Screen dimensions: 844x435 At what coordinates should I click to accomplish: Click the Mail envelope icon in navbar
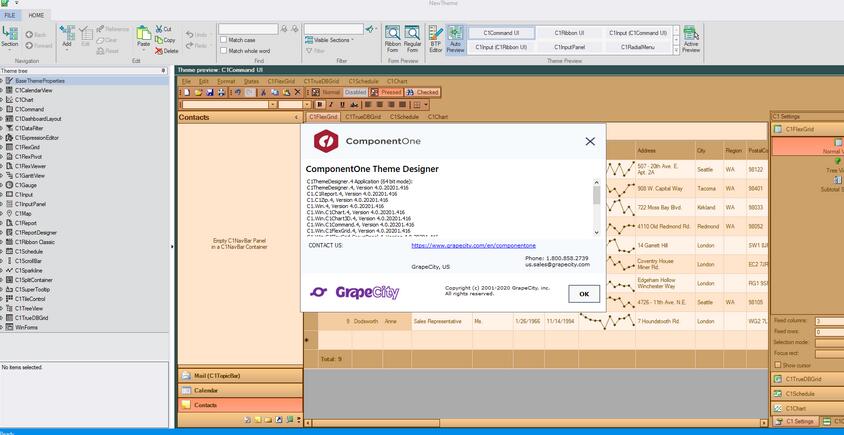(x=186, y=376)
